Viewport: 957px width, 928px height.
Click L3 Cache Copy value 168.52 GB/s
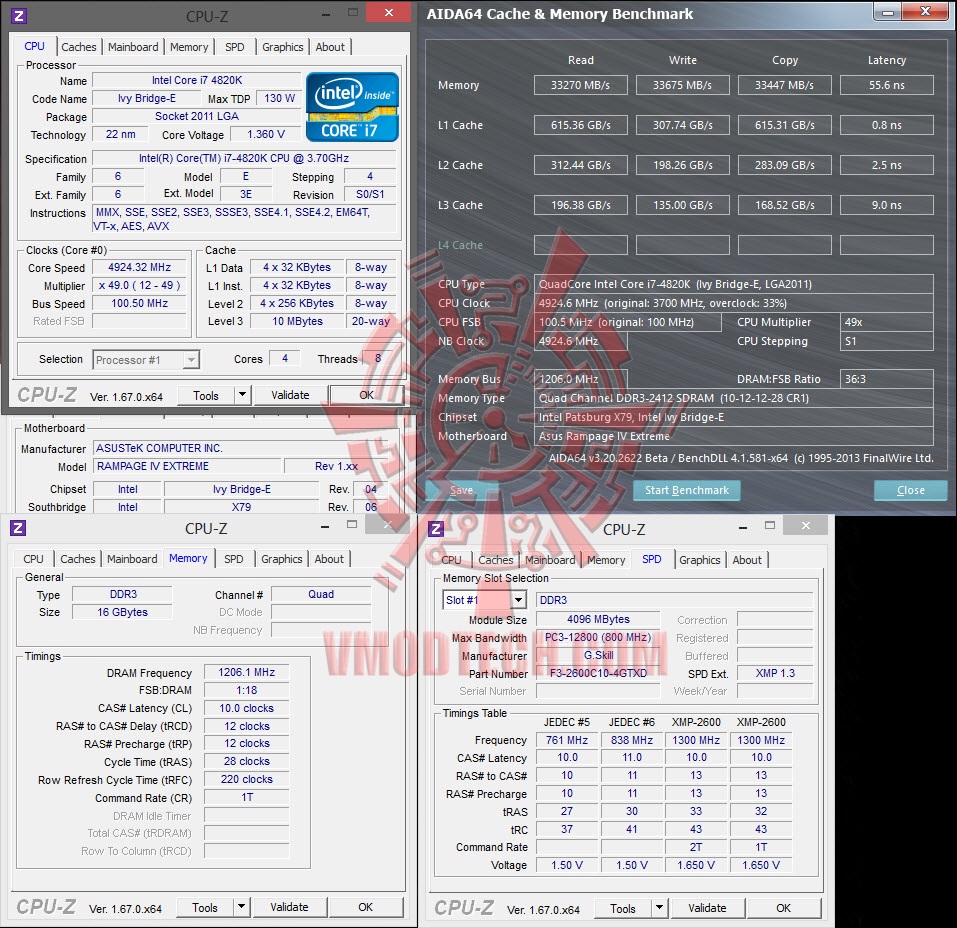coord(785,205)
